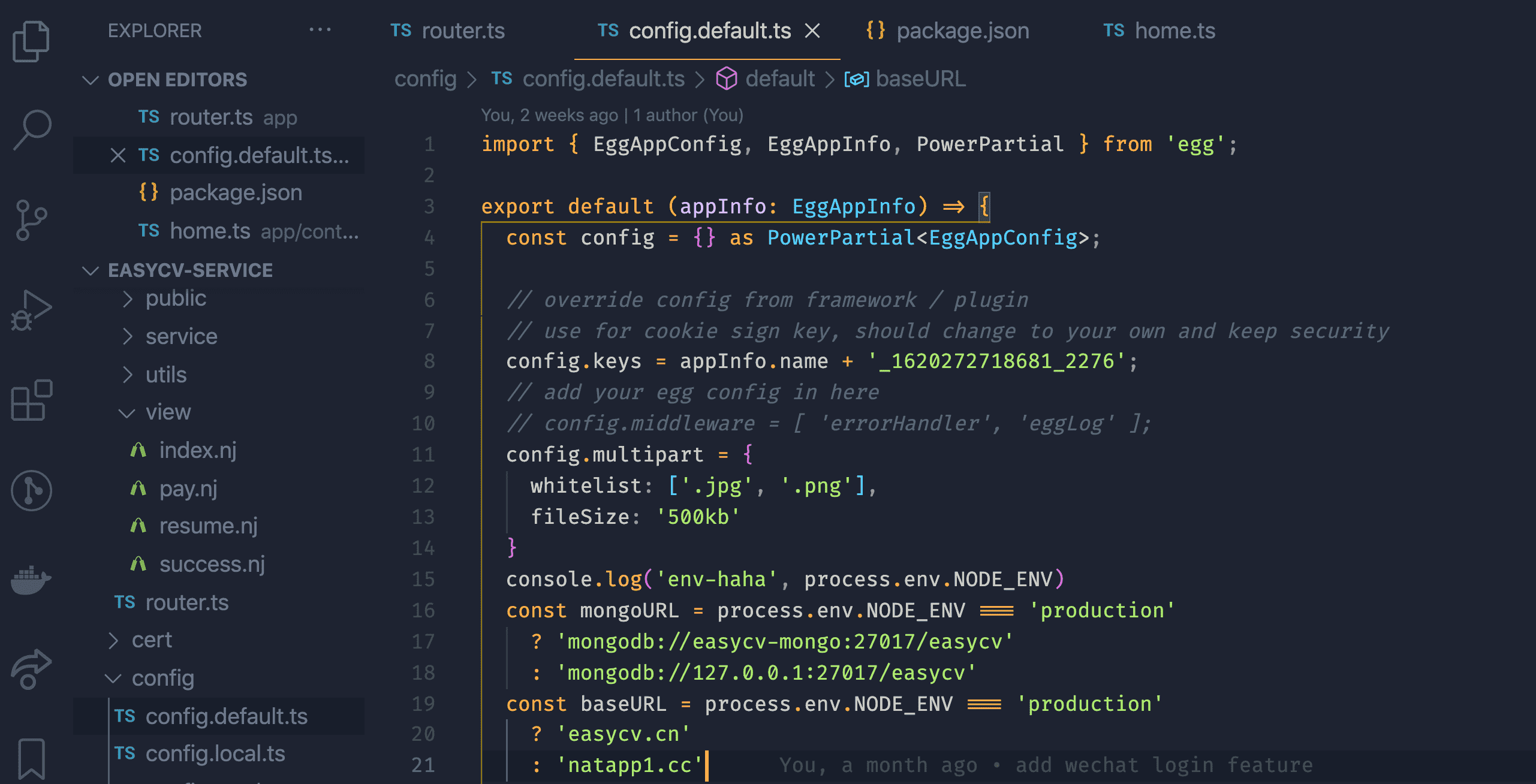This screenshot has height=784, width=1536.
Task: Open the live share arrow icon
Action: 31,668
